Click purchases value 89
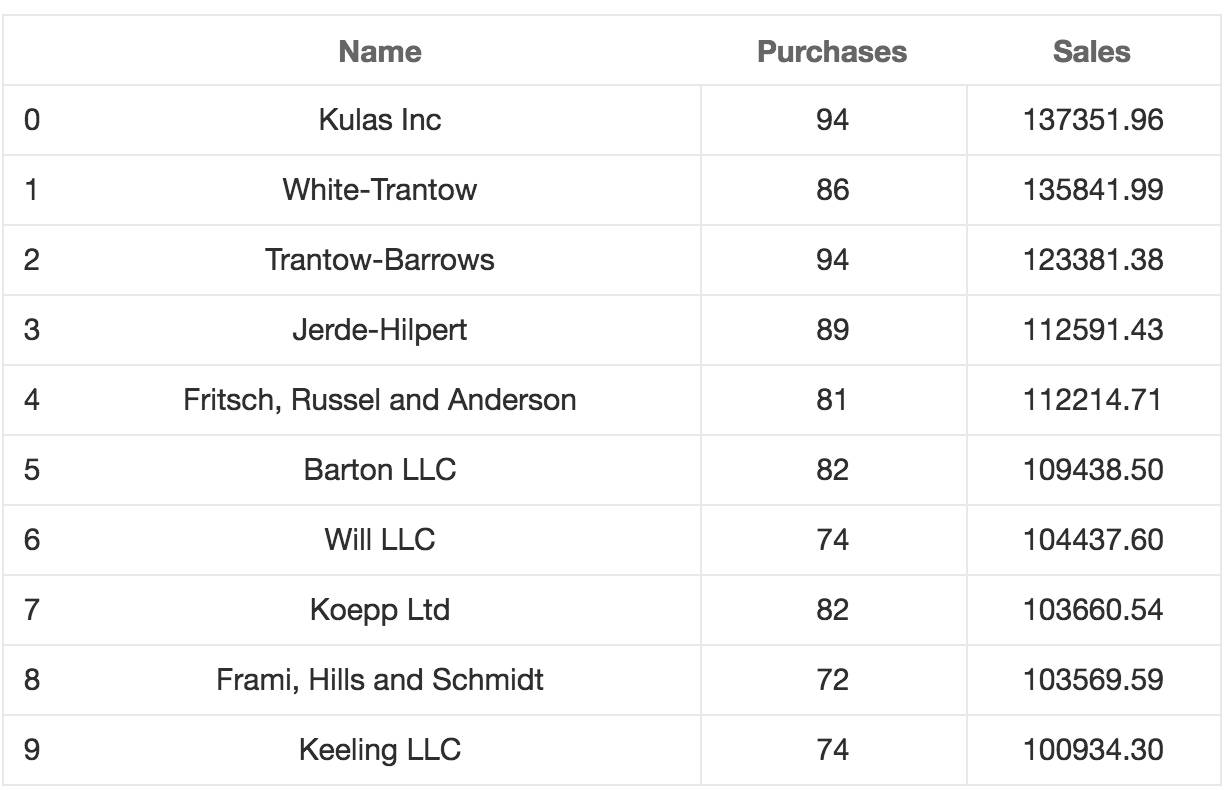 [x=832, y=330]
